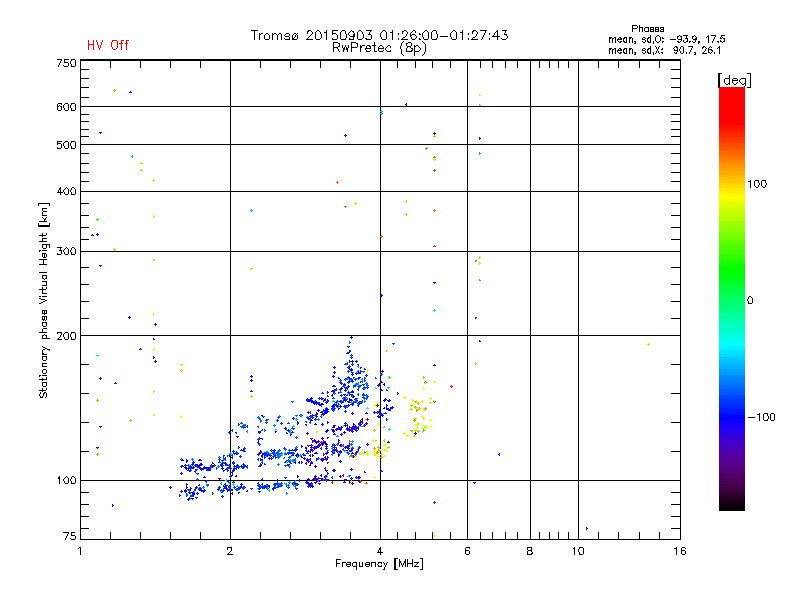Click the 'Stationary phase Virtual Height [km]' label

(x=44, y=301)
